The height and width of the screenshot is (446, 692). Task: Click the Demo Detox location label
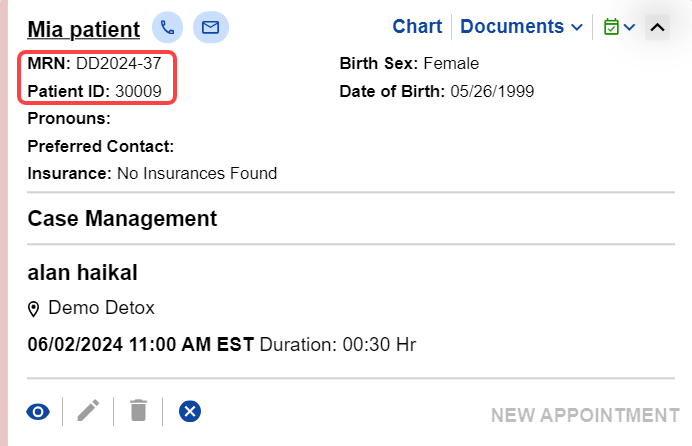[x=101, y=307]
